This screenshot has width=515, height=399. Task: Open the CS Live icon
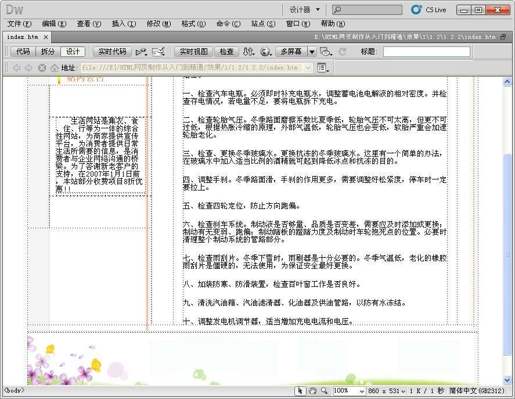click(x=416, y=10)
